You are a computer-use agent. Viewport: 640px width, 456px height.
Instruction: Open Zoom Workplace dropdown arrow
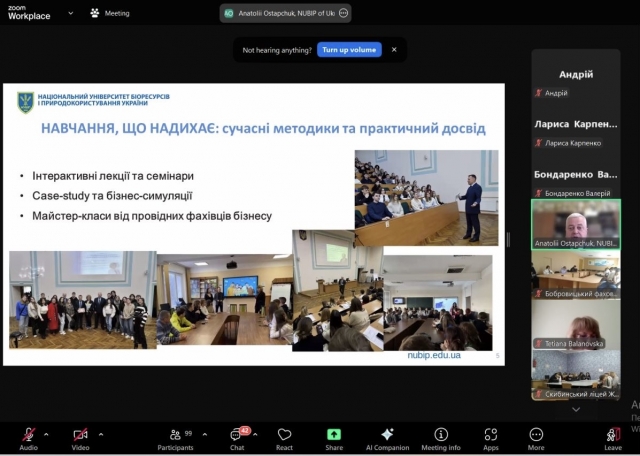pos(71,13)
